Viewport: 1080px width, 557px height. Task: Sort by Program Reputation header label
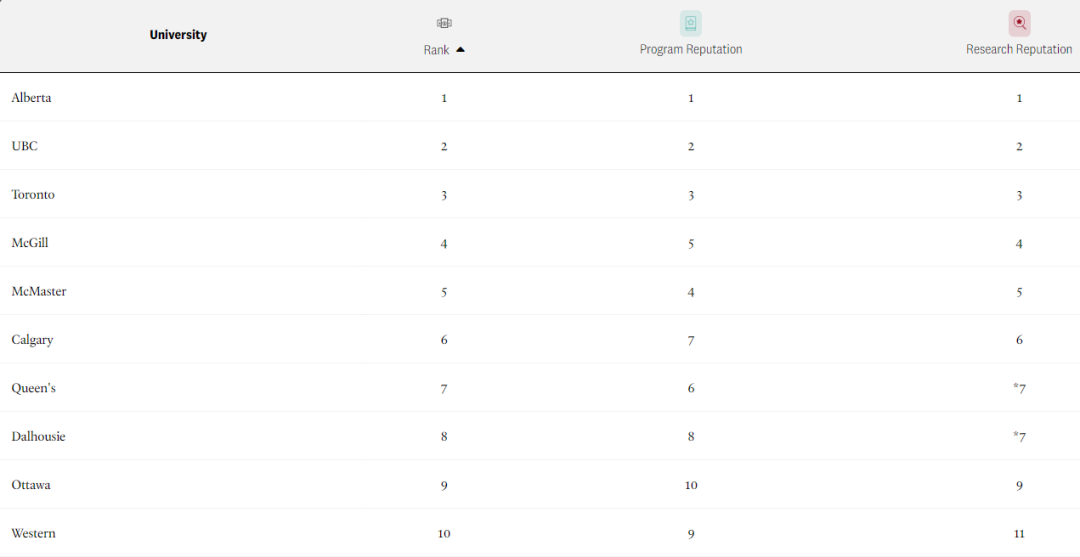(691, 50)
